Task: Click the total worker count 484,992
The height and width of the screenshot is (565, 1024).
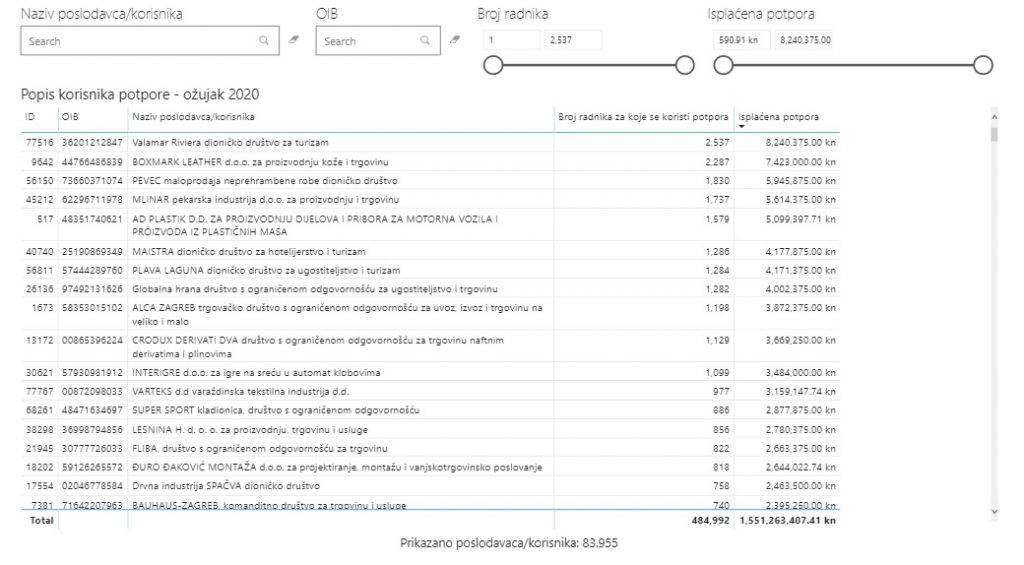Action: (x=711, y=521)
